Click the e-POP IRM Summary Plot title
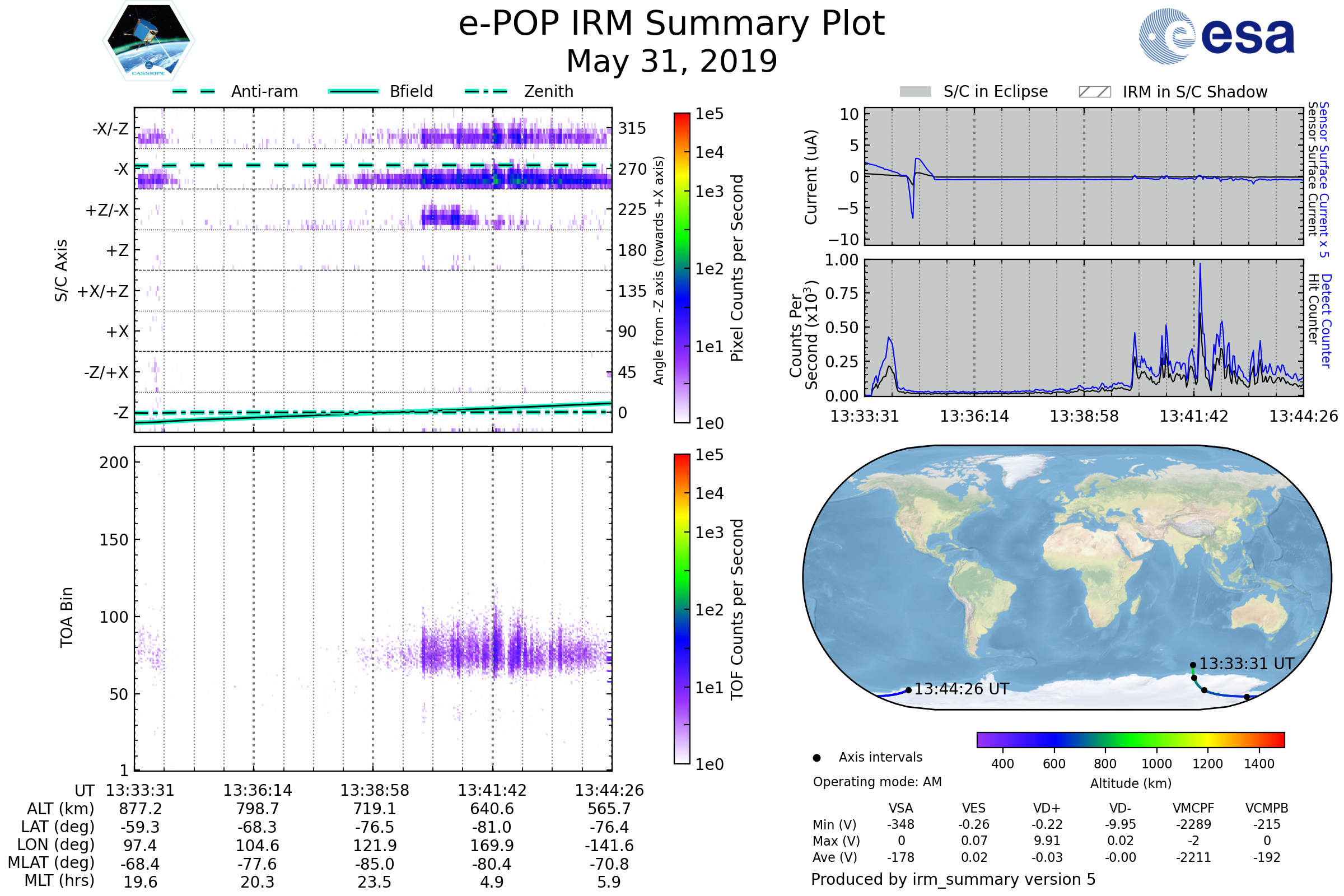Image resolution: width=1344 pixels, height=896 pixels. 671,24
